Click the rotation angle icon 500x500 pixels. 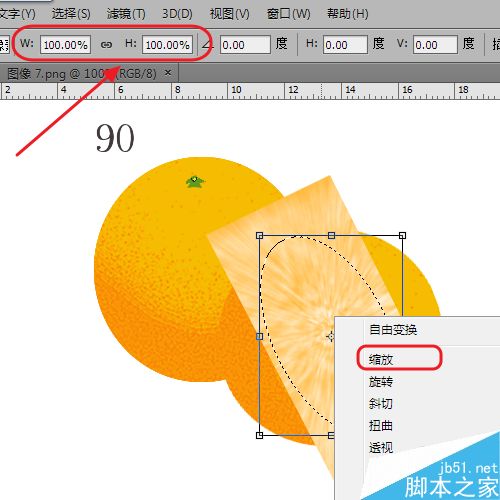(208, 44)
